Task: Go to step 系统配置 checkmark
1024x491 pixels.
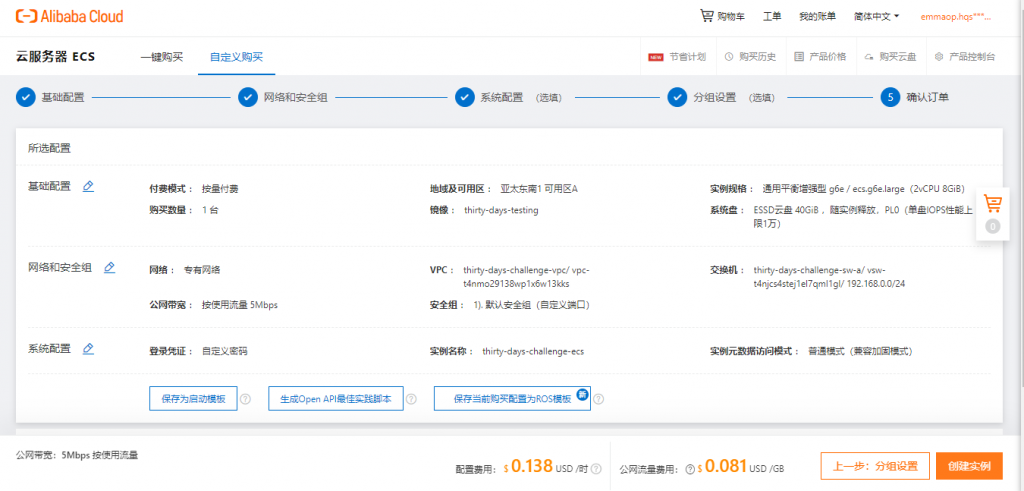Action: tap(465, 97)
